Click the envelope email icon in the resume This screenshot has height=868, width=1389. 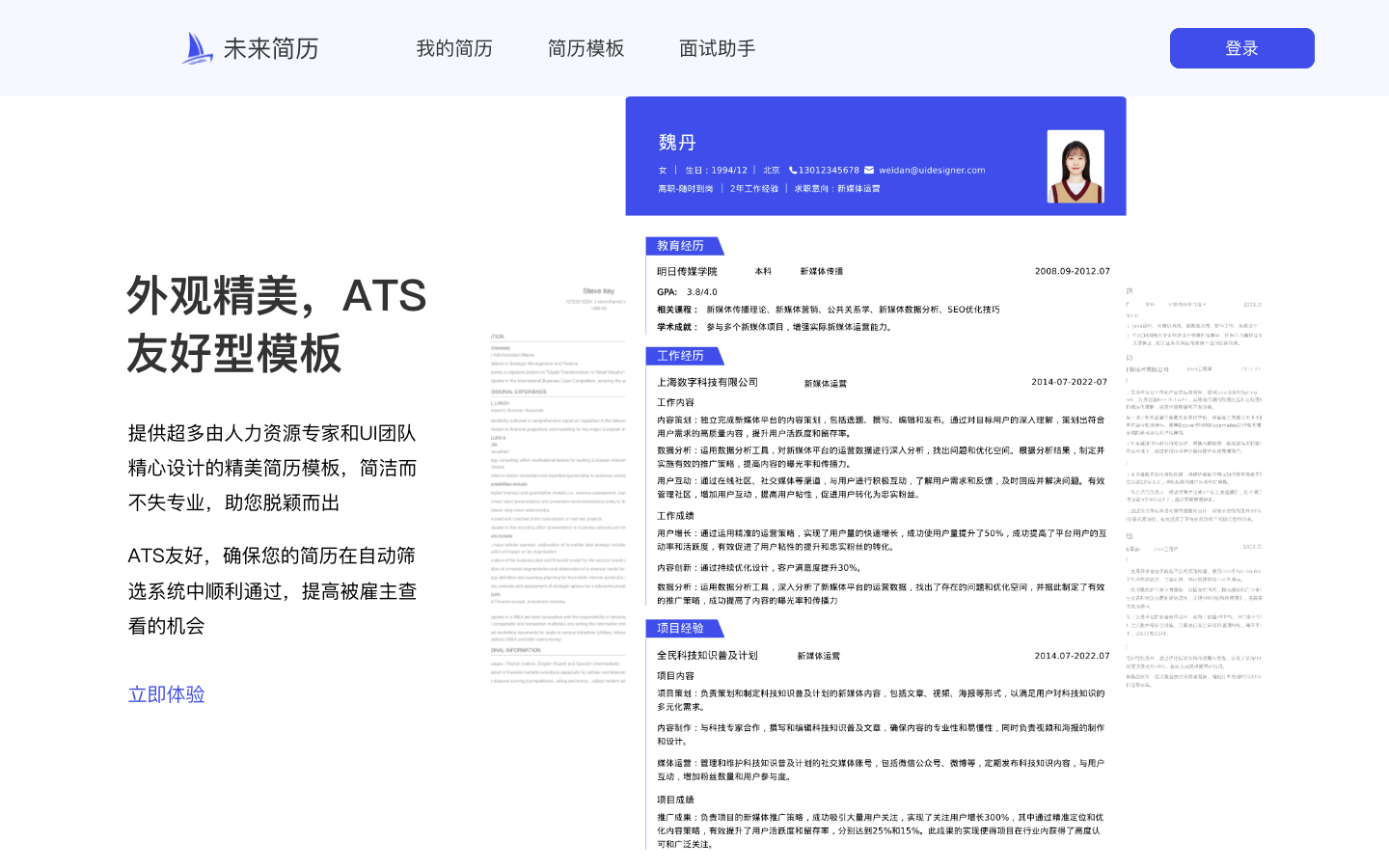[869, 170]
